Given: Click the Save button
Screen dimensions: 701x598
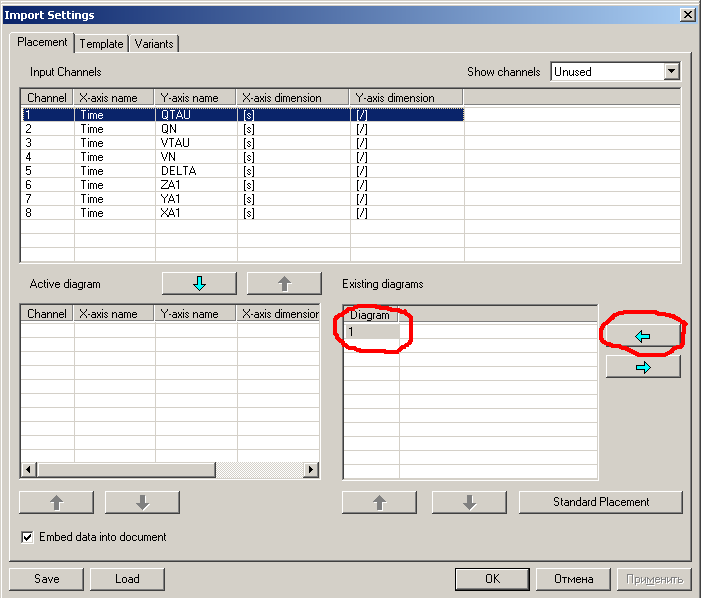Looking at the screenshot, I should click(x=46, y=578).
